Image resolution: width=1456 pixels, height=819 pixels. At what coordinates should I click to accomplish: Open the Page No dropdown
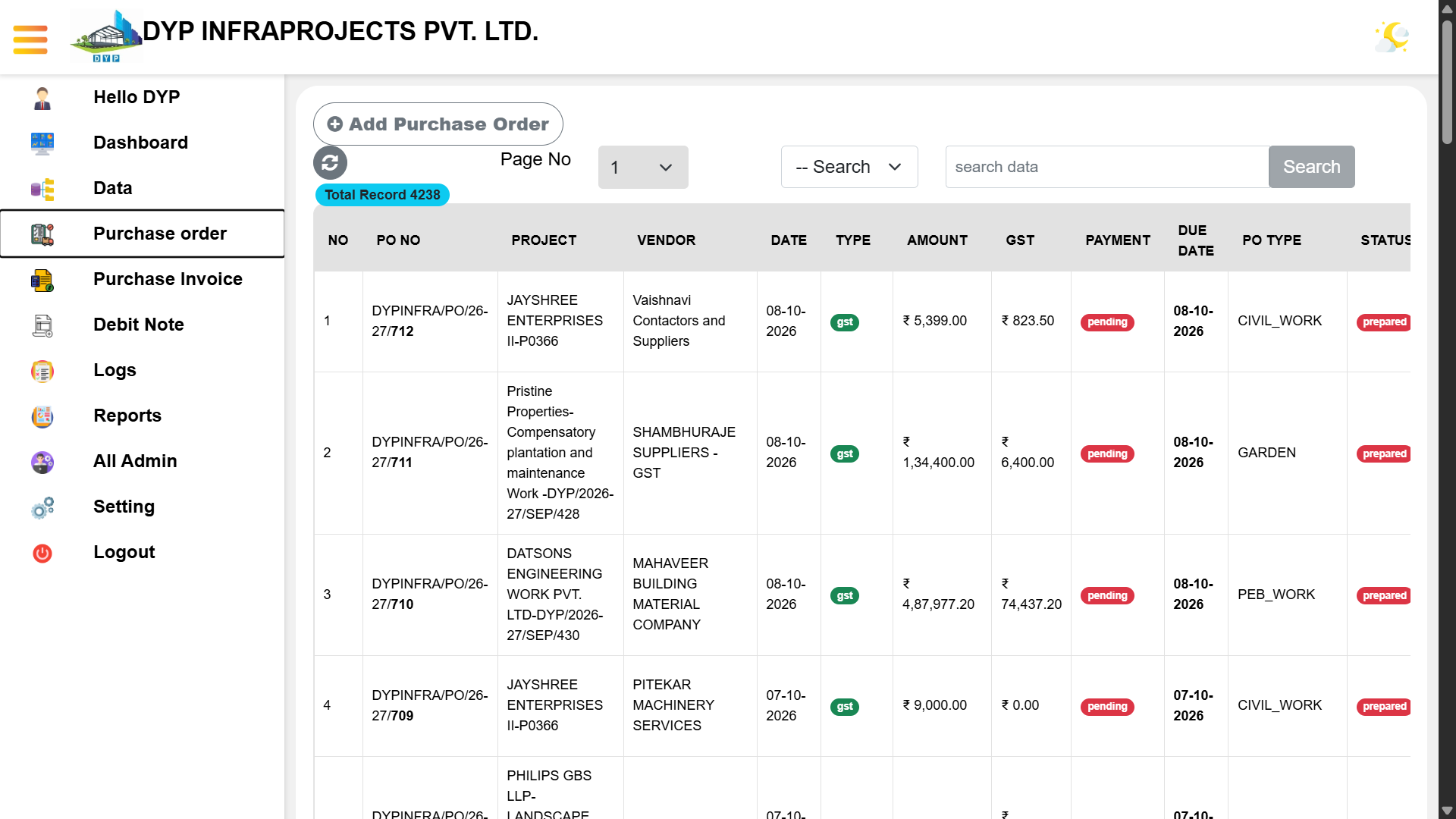point(643,167)
